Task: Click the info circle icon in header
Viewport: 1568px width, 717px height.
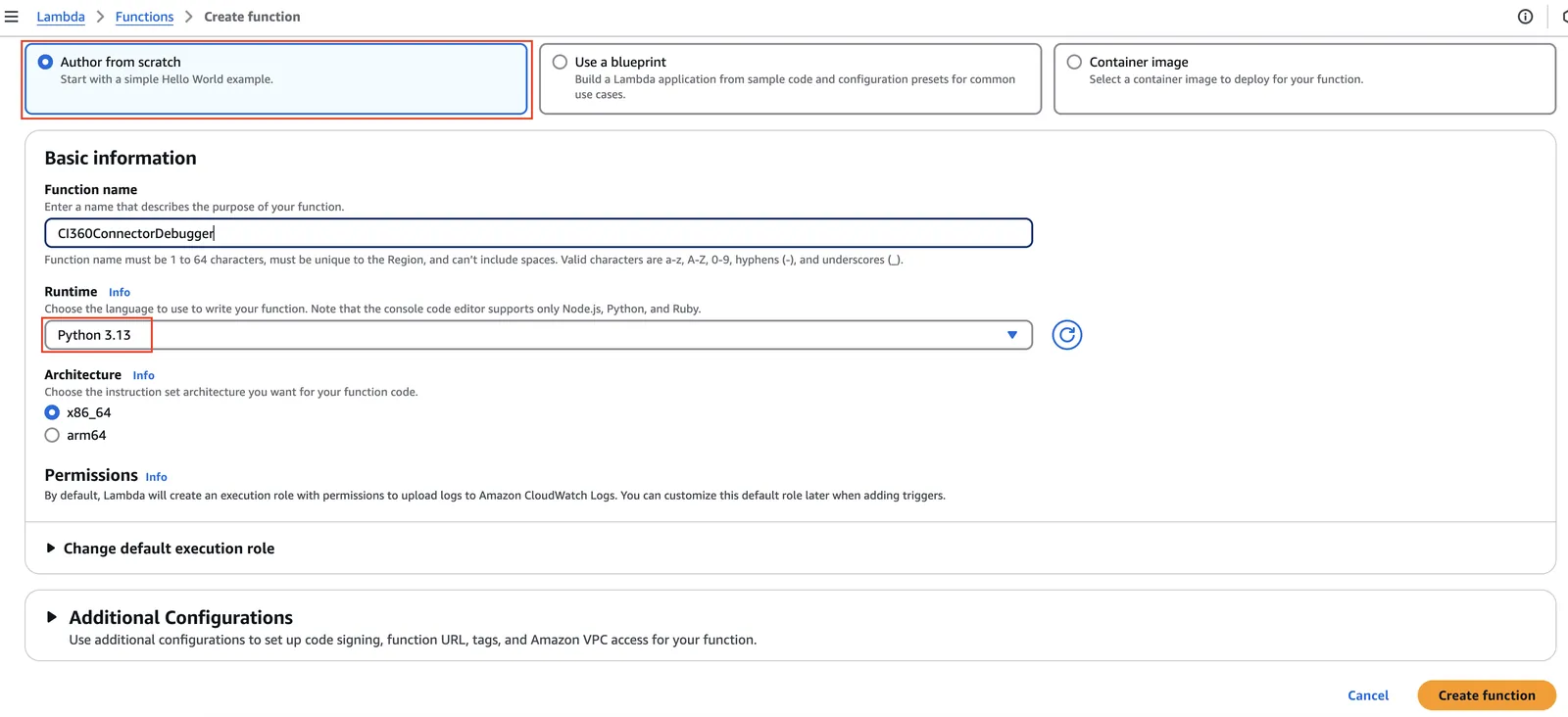Action: 1525,17
